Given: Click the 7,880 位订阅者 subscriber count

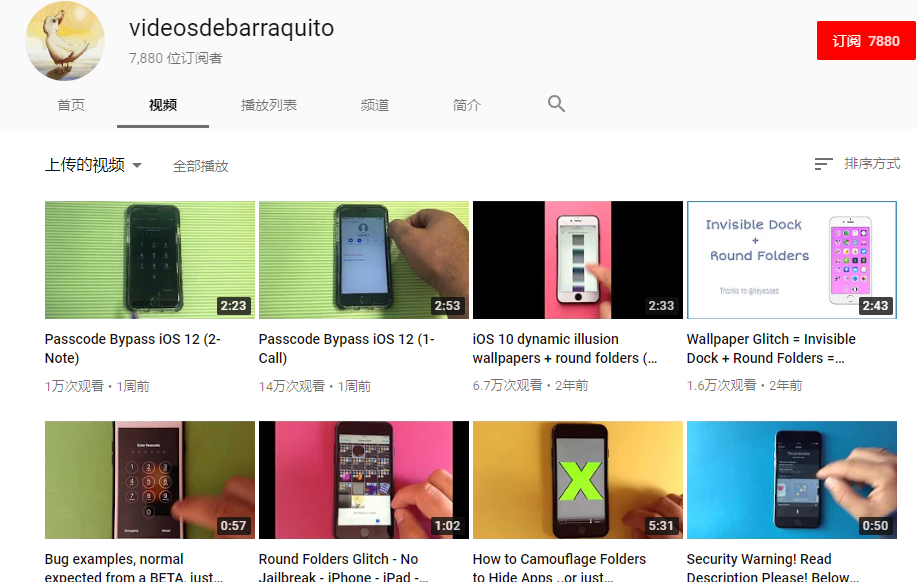Looking at the screenshot, I should (176, 58).
